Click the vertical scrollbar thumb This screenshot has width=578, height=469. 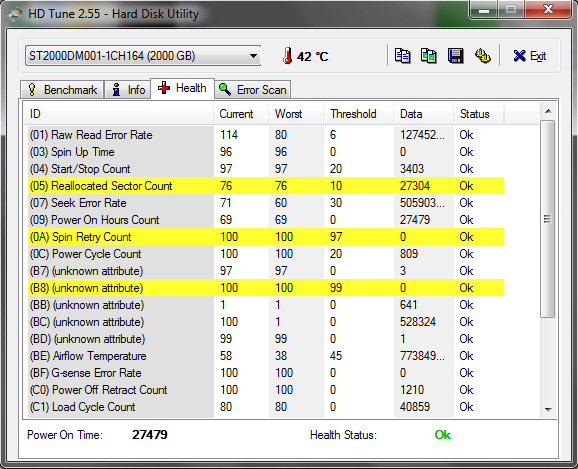pyautogui.click(x=548, y=219)
